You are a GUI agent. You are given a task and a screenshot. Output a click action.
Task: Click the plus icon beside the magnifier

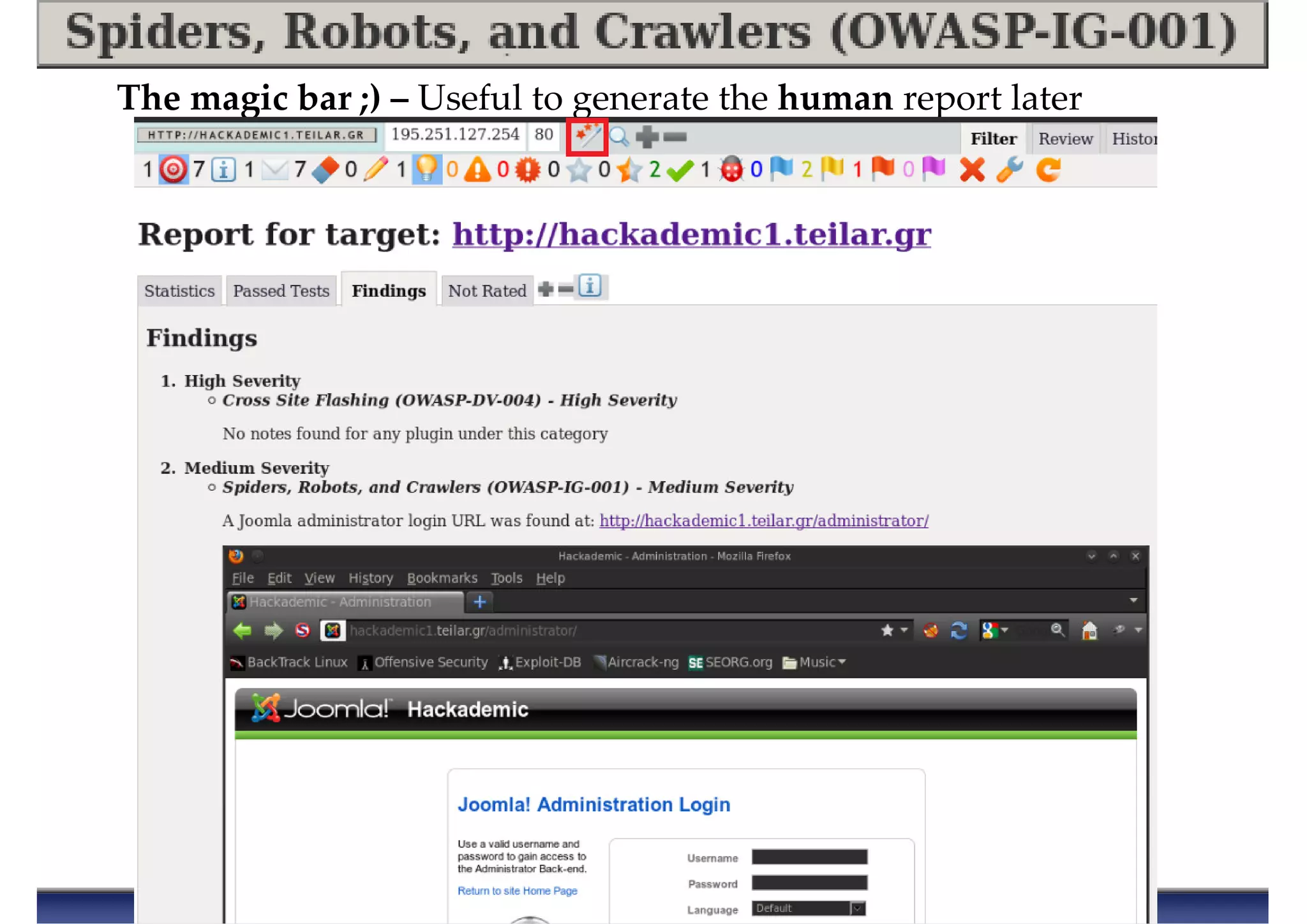point(647,137)
